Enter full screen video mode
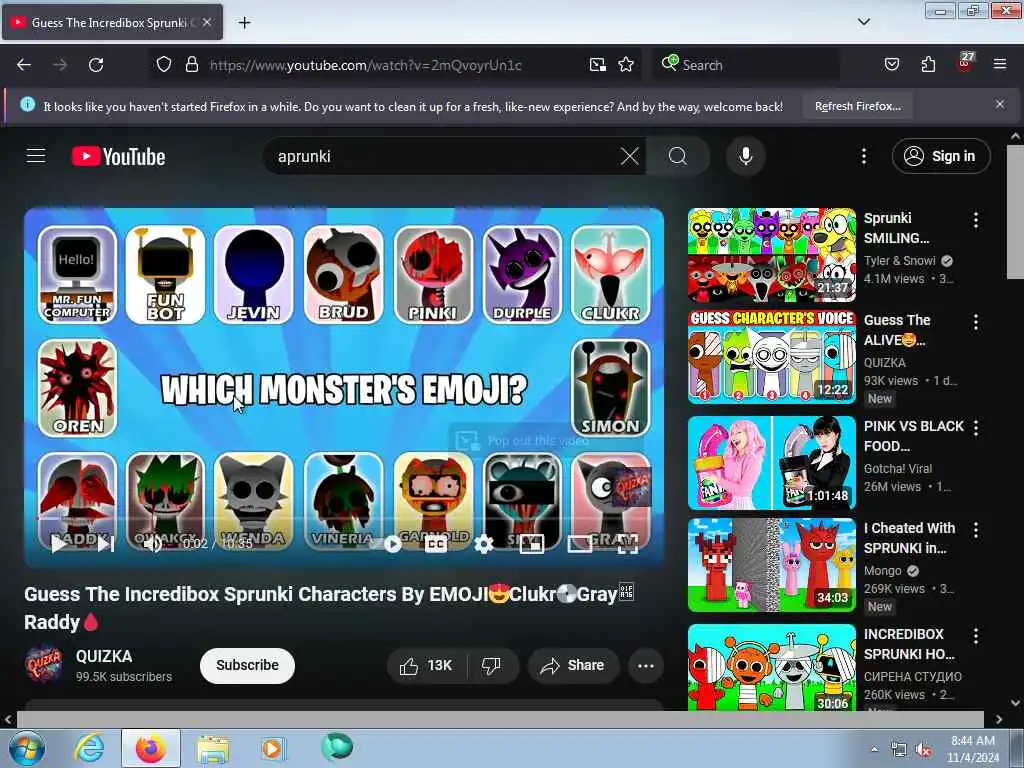Screen dimensions: 1024x768 pyautogui.click(x=628, y=543)
